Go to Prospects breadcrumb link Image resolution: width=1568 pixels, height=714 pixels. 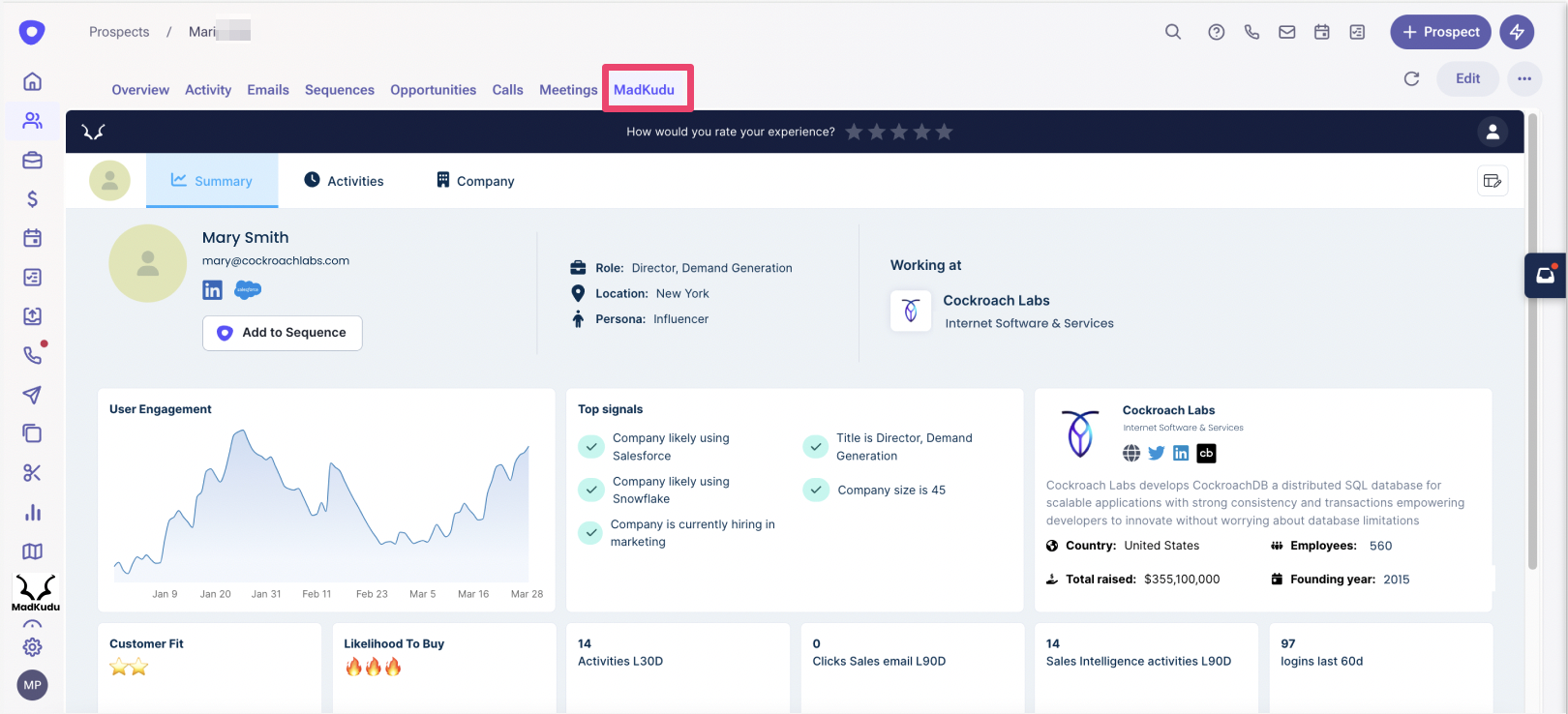119,32
